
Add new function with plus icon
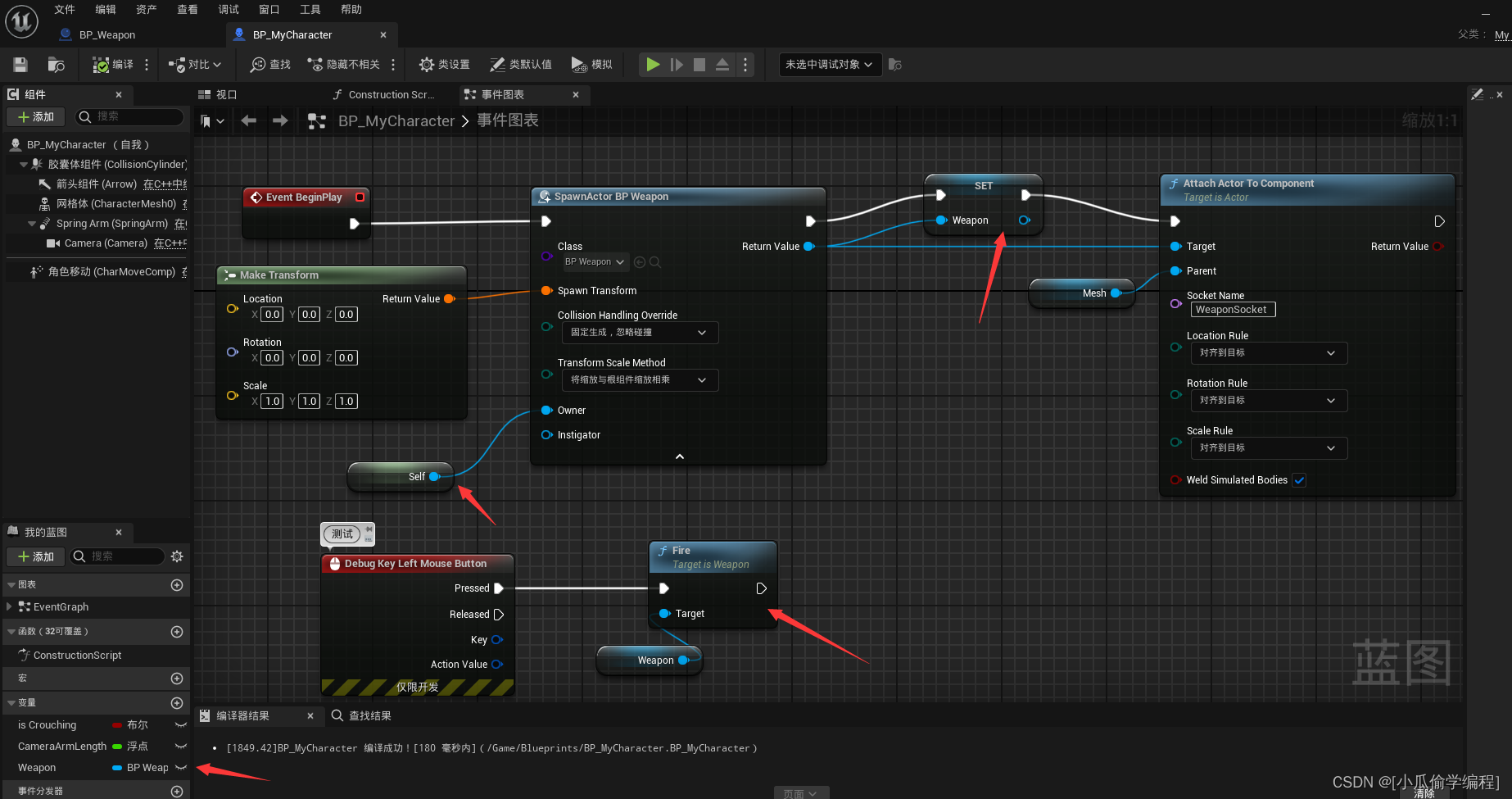[x=177, y=632]
